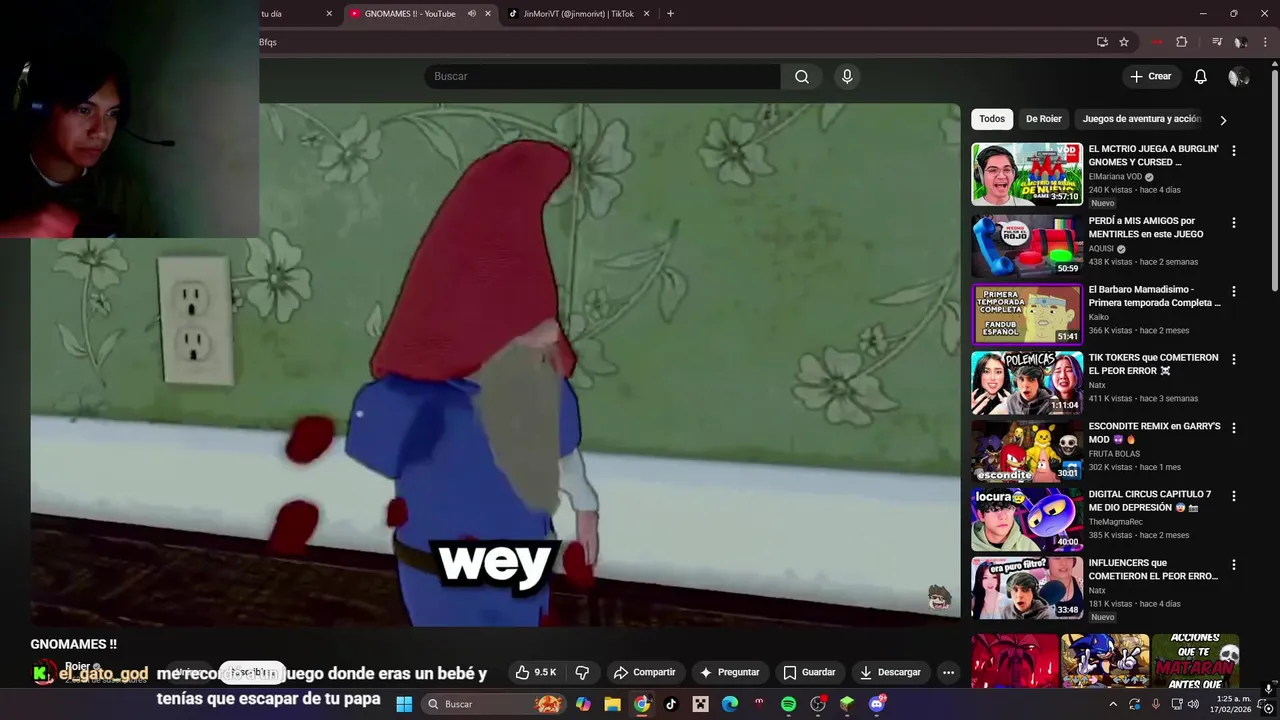The height and width of the screenshot is (720, 1280).
Task: Click the install-app icon in address bar
Action: 1102,42
